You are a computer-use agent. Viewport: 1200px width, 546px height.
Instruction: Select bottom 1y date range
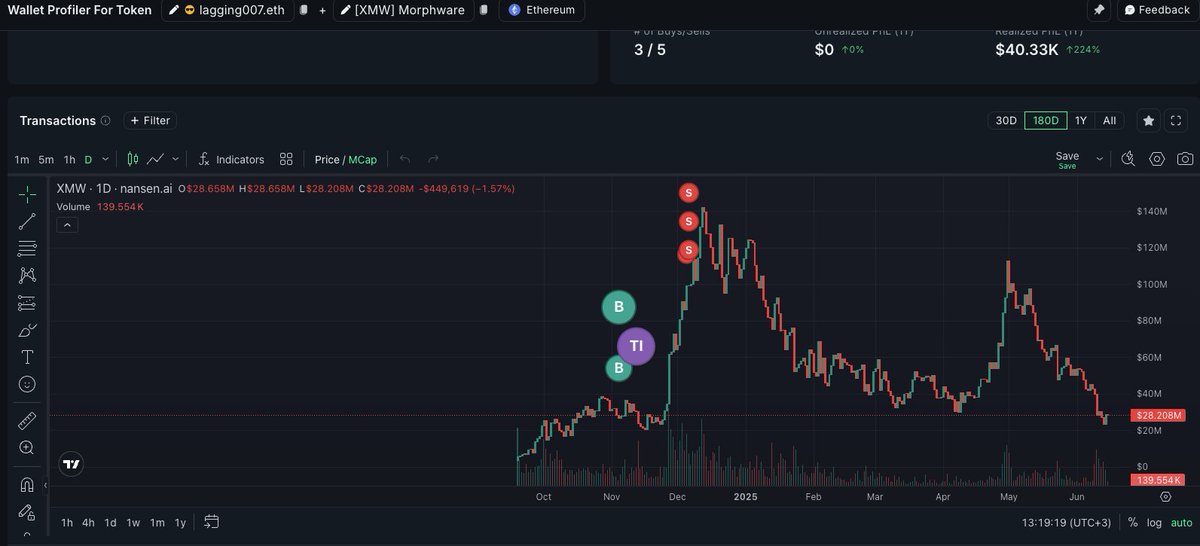[180, 522]
